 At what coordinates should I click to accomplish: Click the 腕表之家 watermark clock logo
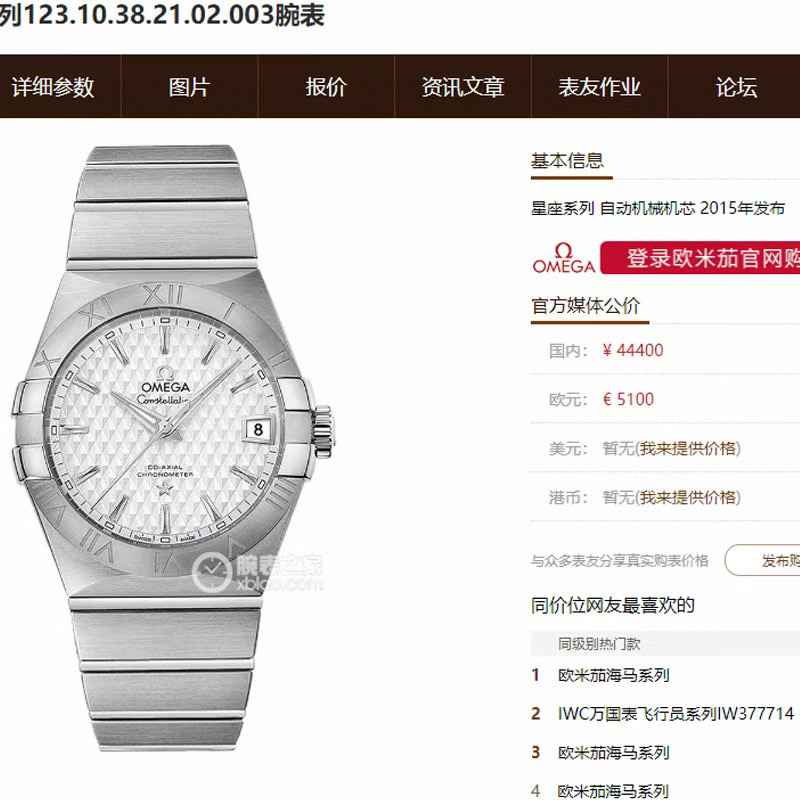point(211,571)
